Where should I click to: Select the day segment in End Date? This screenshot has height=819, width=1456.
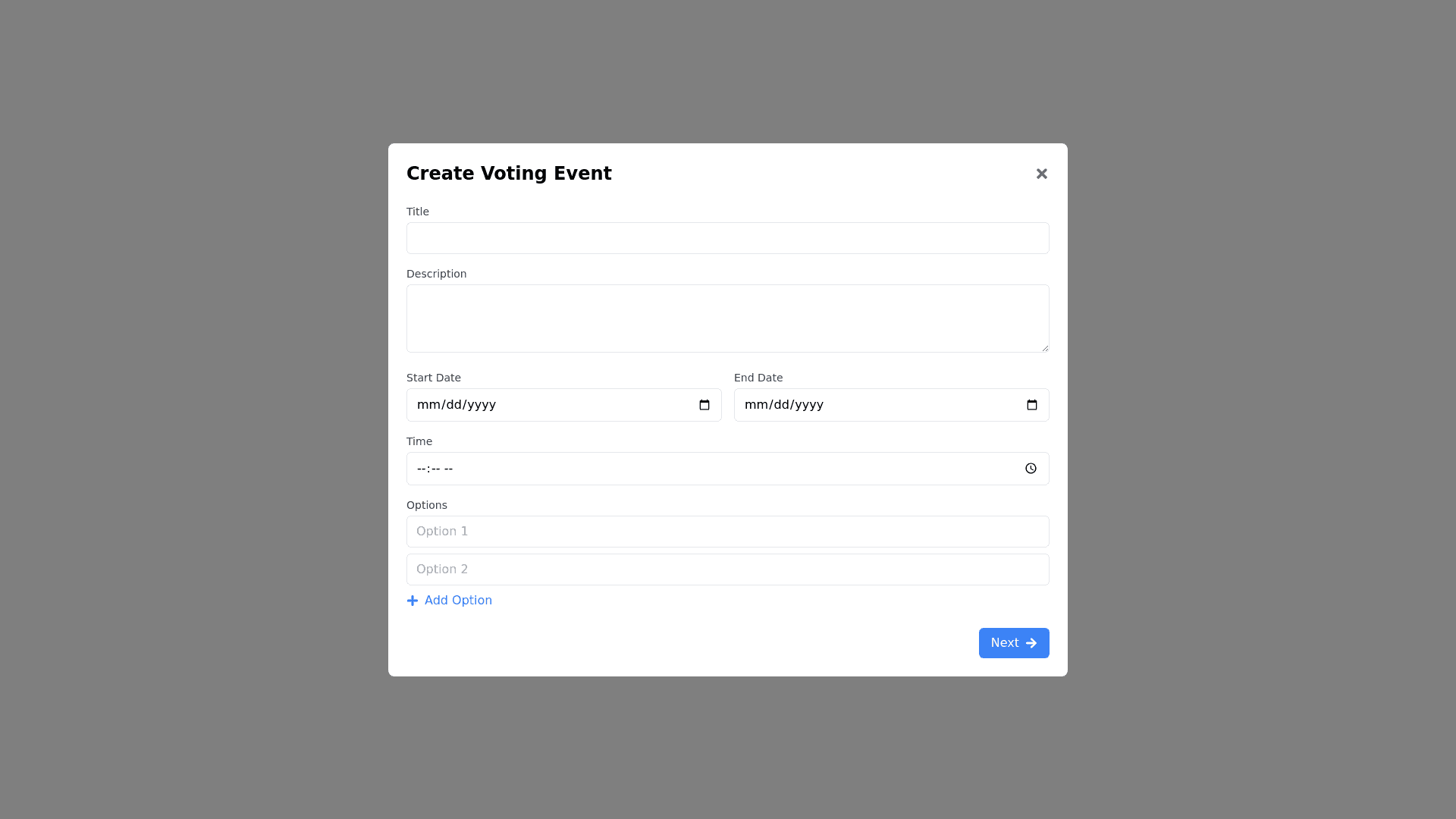click(x=782, y=405)
